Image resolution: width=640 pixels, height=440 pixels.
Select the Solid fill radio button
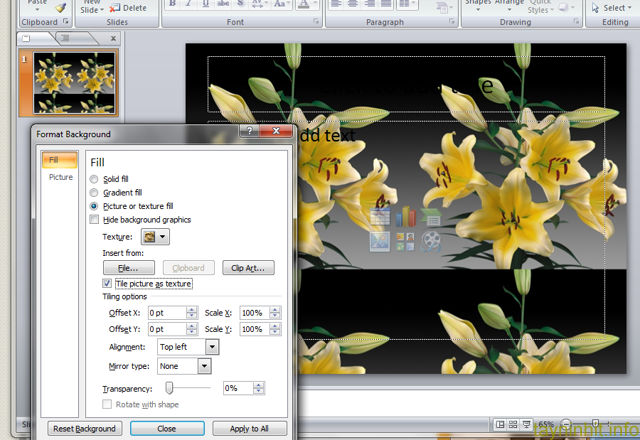pyautogui.click(x=95, y=179)
